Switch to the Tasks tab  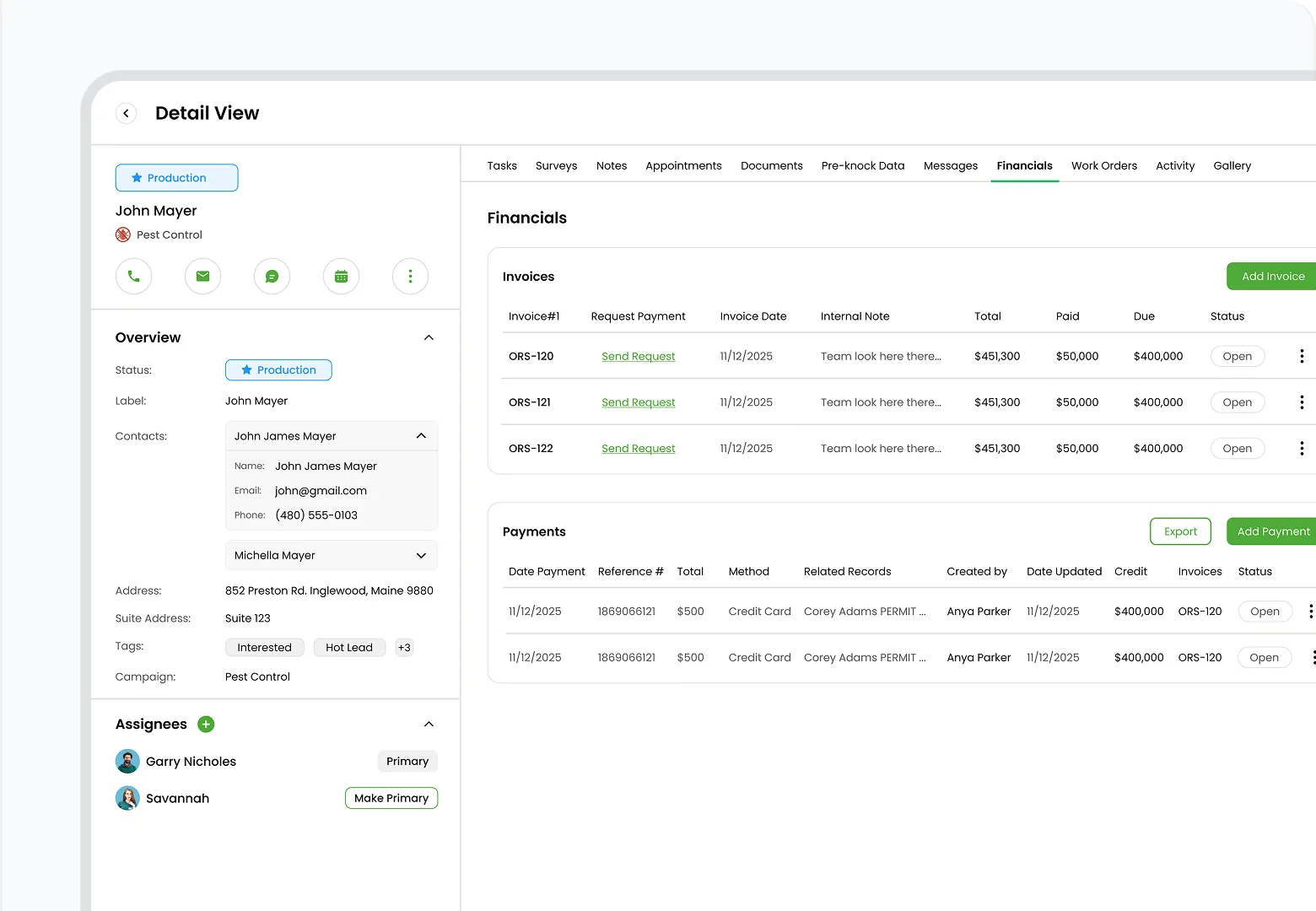502,165
